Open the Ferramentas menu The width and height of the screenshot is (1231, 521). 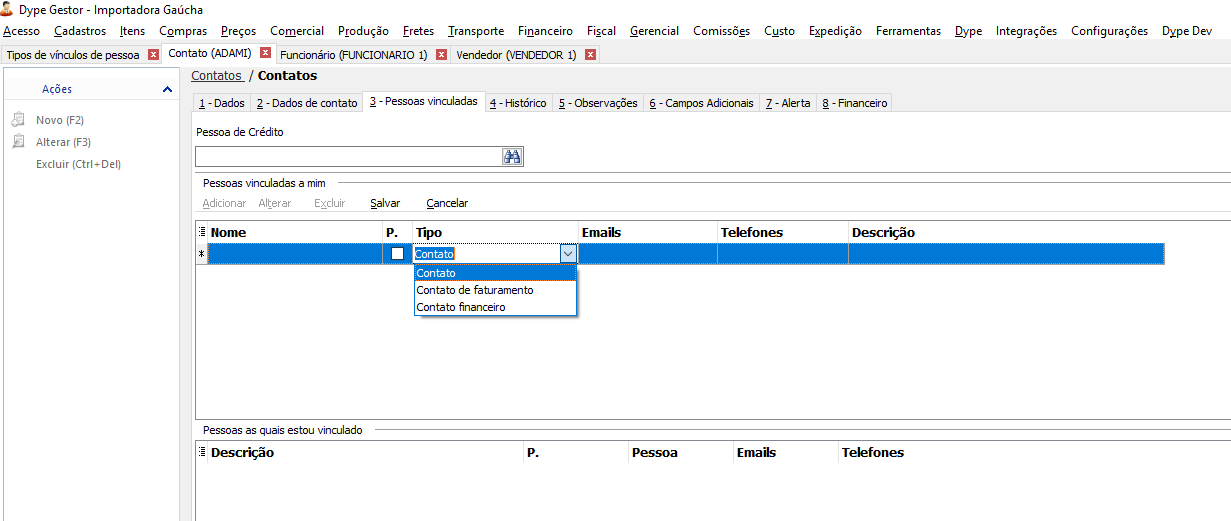pyautogui.click(x=908, y=31)
